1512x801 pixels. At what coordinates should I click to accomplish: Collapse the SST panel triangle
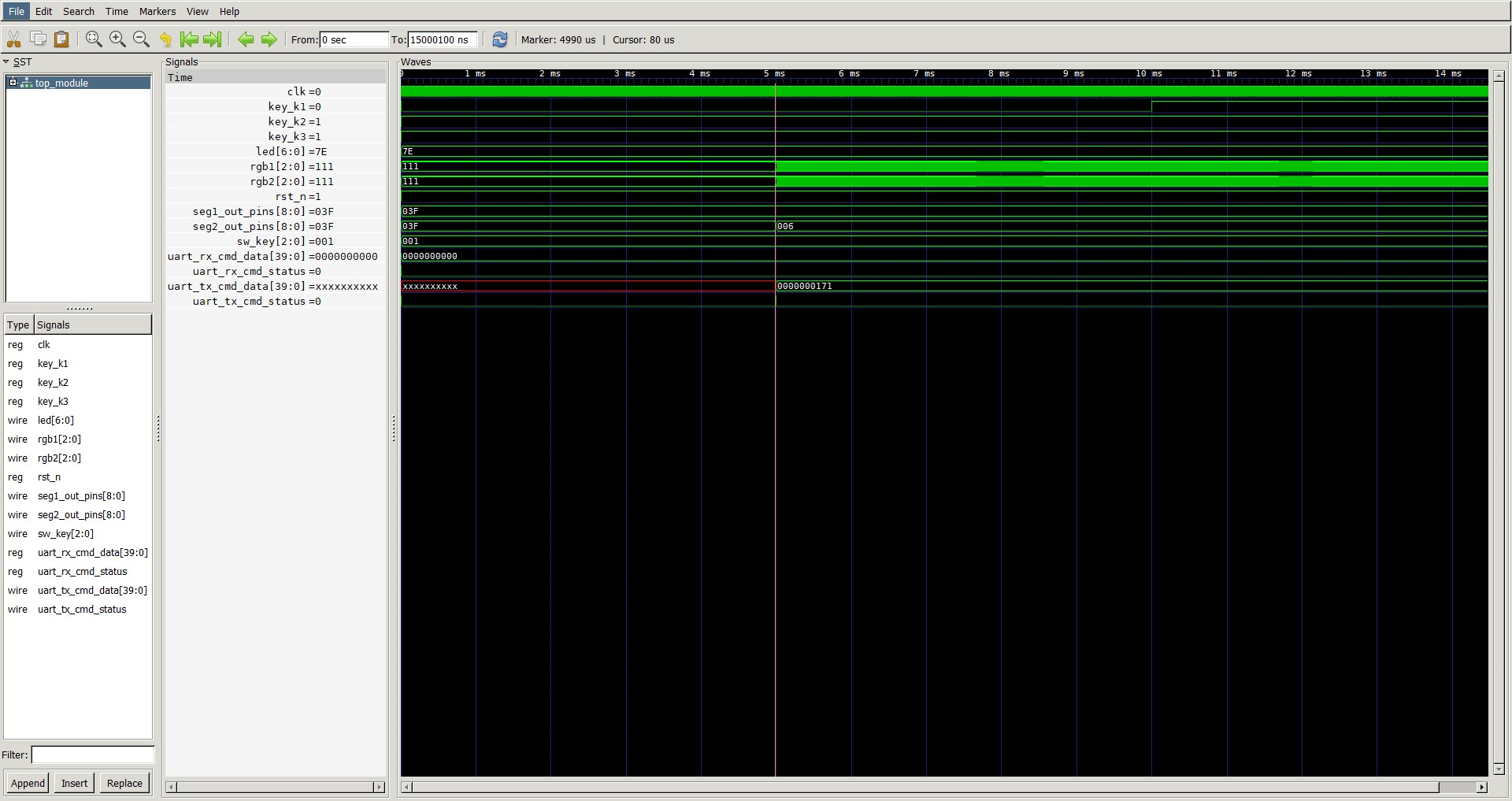click(6, 61)
